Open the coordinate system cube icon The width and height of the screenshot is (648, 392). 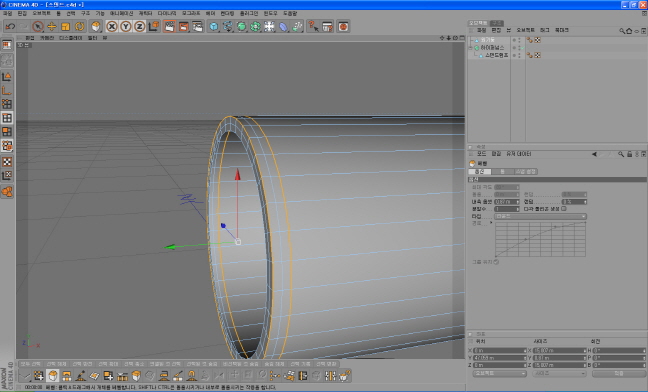[x=154, y=26]
